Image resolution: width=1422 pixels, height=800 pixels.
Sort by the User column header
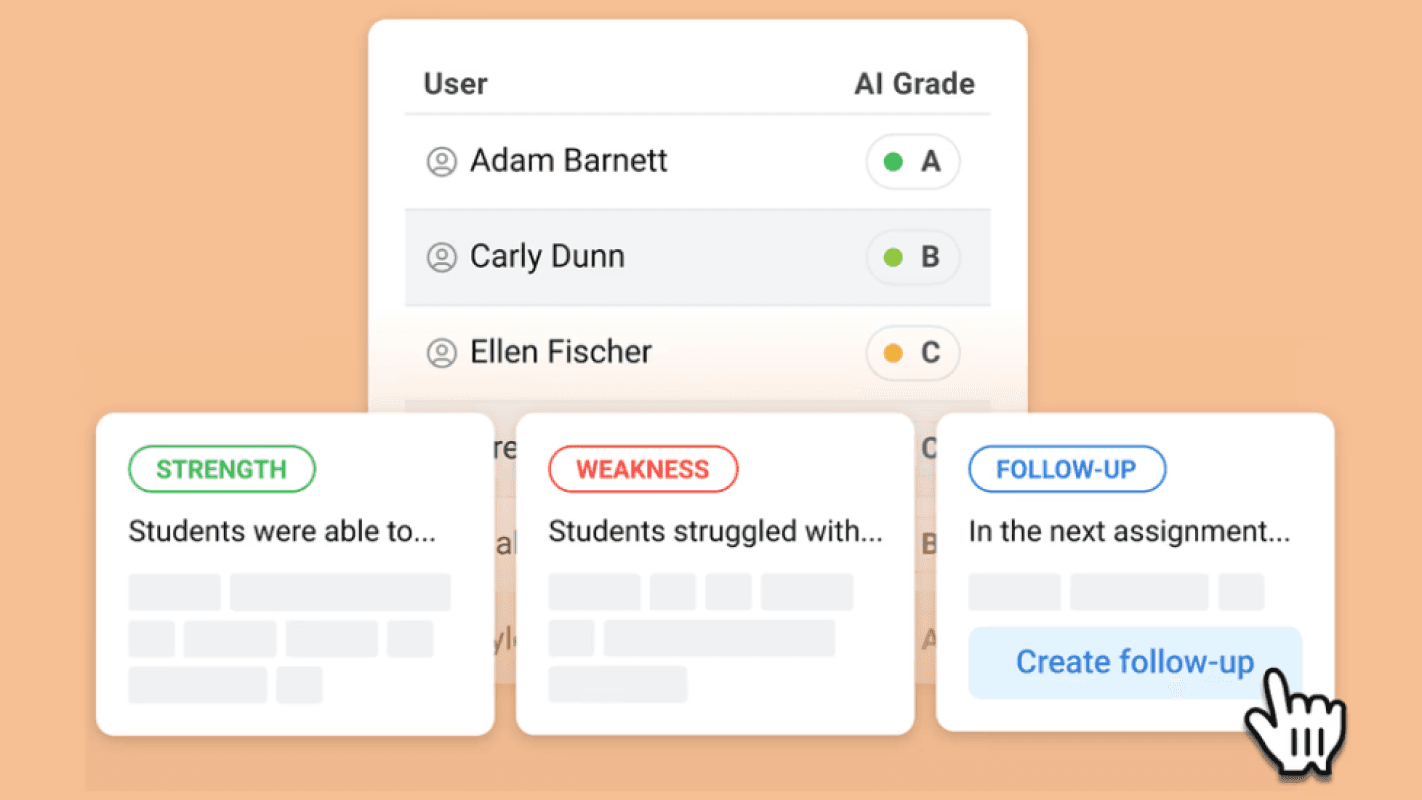pos(455,84)
